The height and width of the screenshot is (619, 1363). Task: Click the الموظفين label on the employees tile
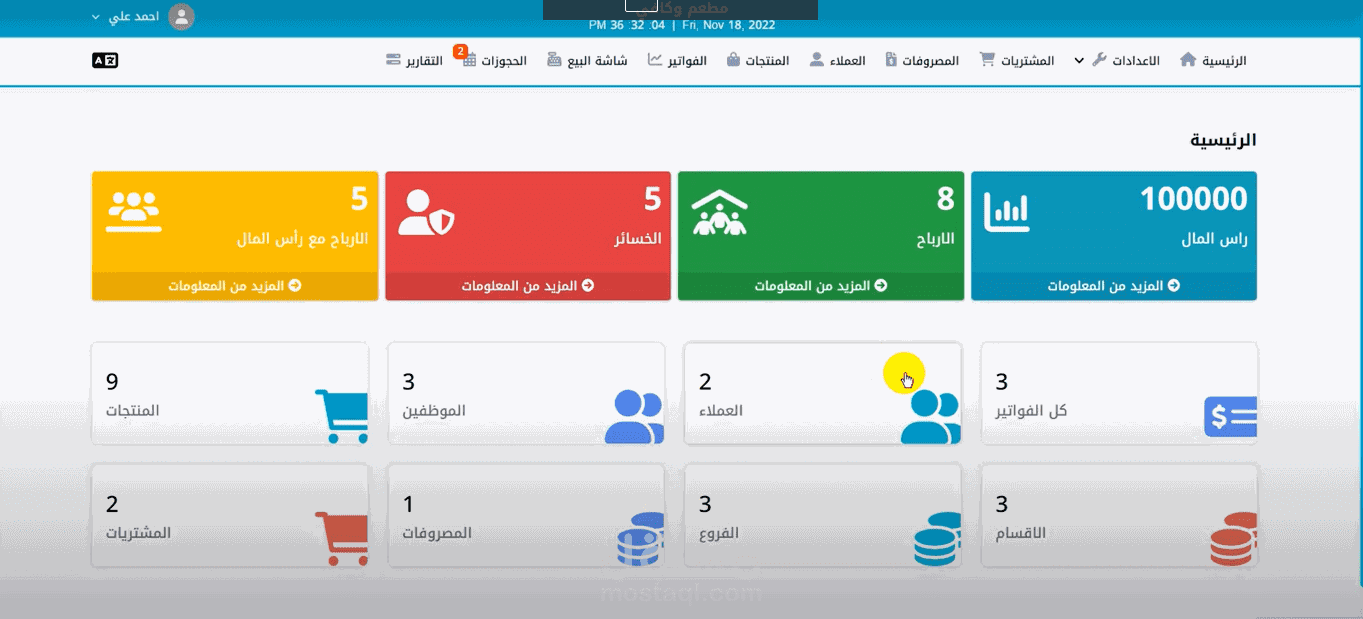tap(434, 411)
